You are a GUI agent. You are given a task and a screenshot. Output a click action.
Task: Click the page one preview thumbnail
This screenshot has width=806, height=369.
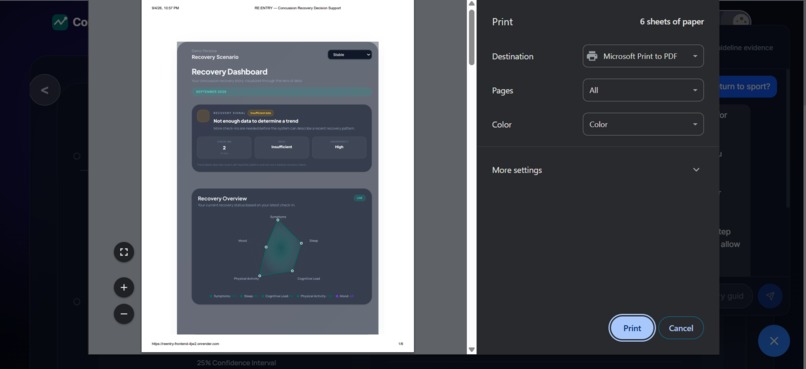[278, 176]
